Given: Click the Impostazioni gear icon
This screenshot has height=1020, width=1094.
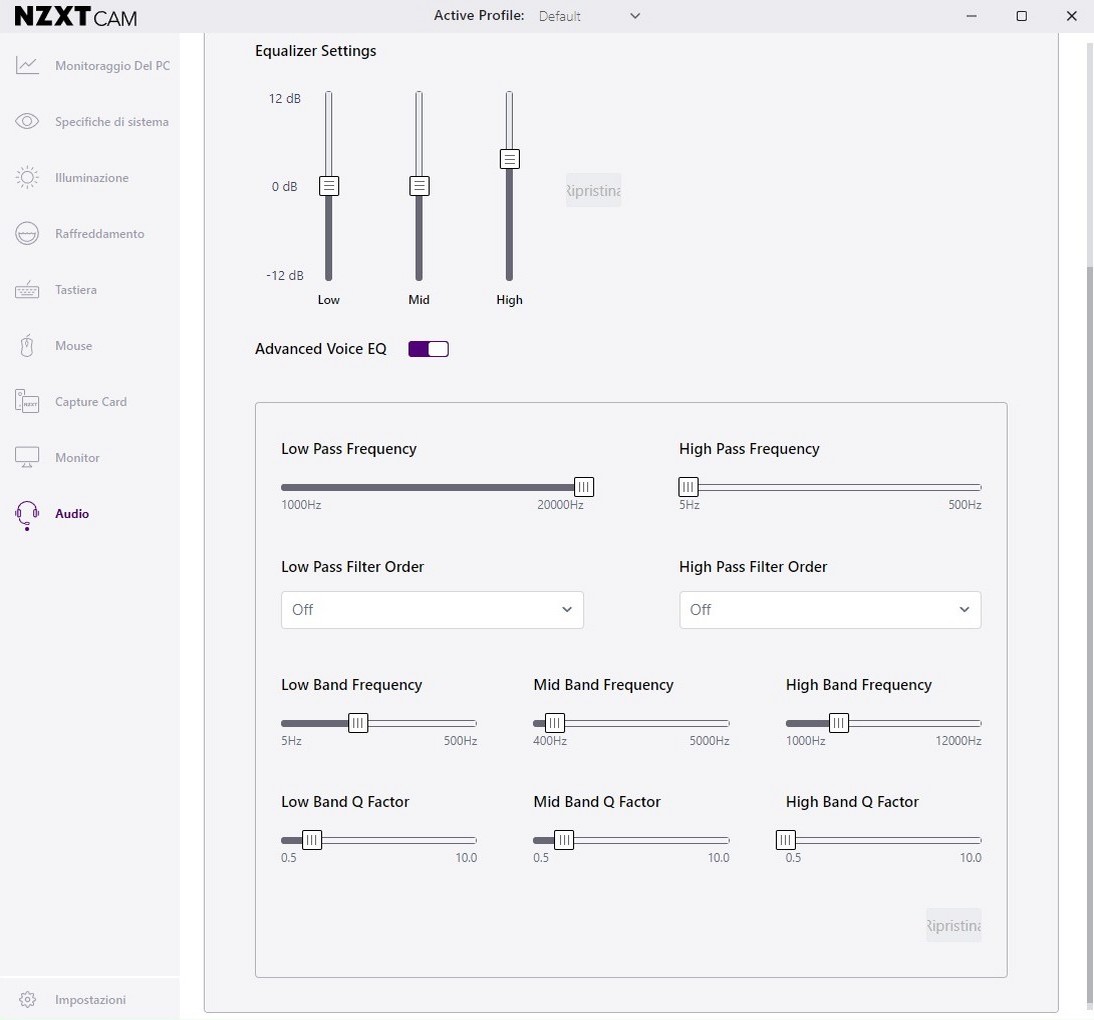Looking at the screenshot, I should [27, 1000].
